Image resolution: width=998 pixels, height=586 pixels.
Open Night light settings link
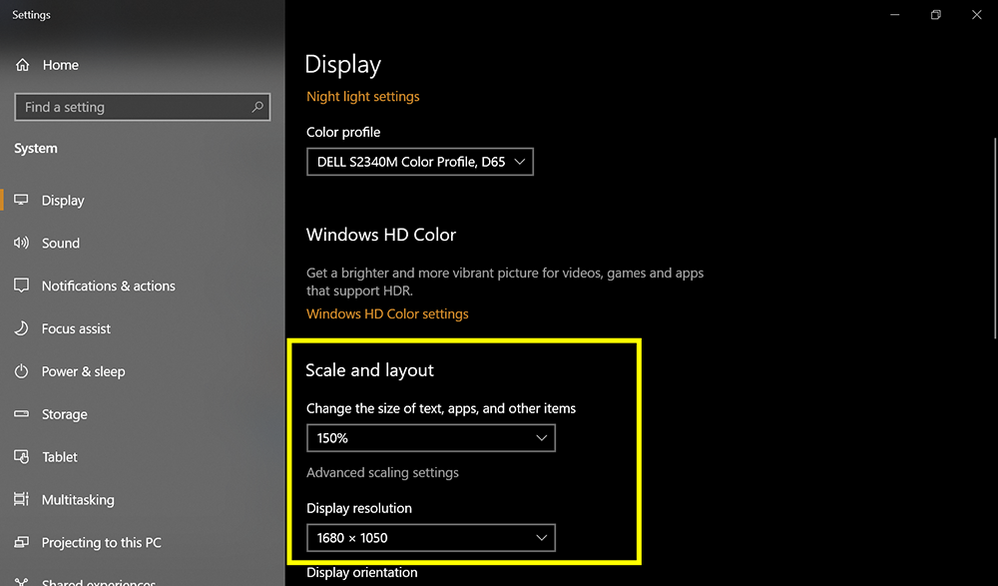(363, 97)
